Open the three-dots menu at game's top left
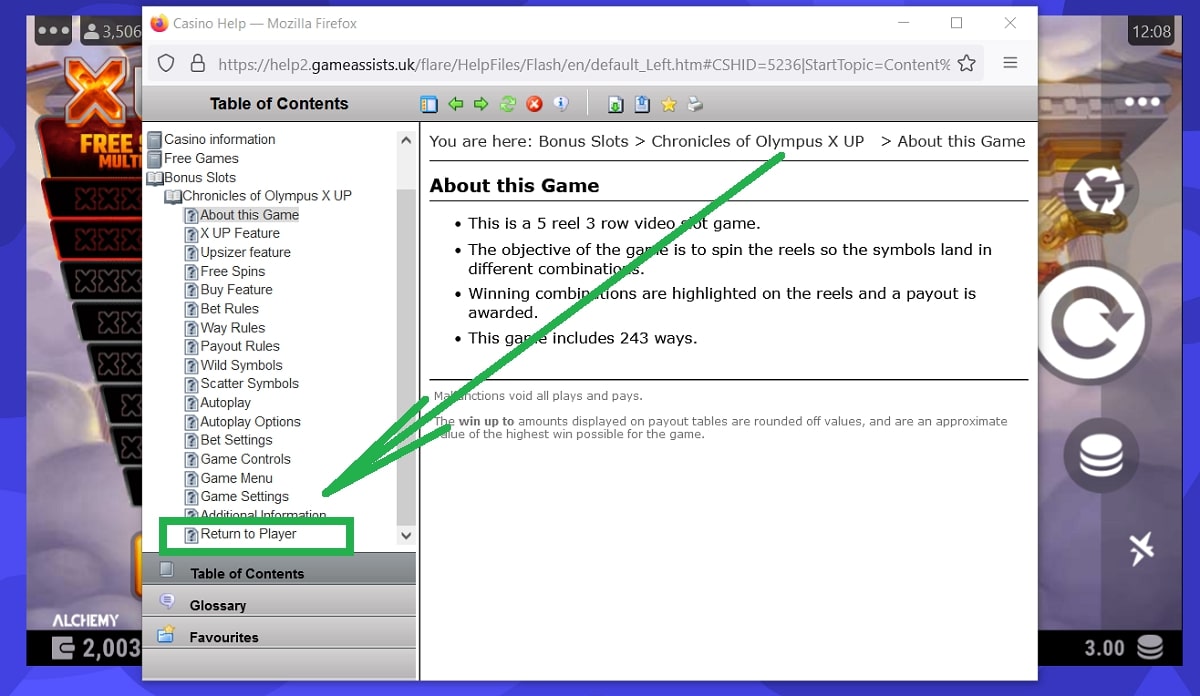 click(x=54, y=30)
